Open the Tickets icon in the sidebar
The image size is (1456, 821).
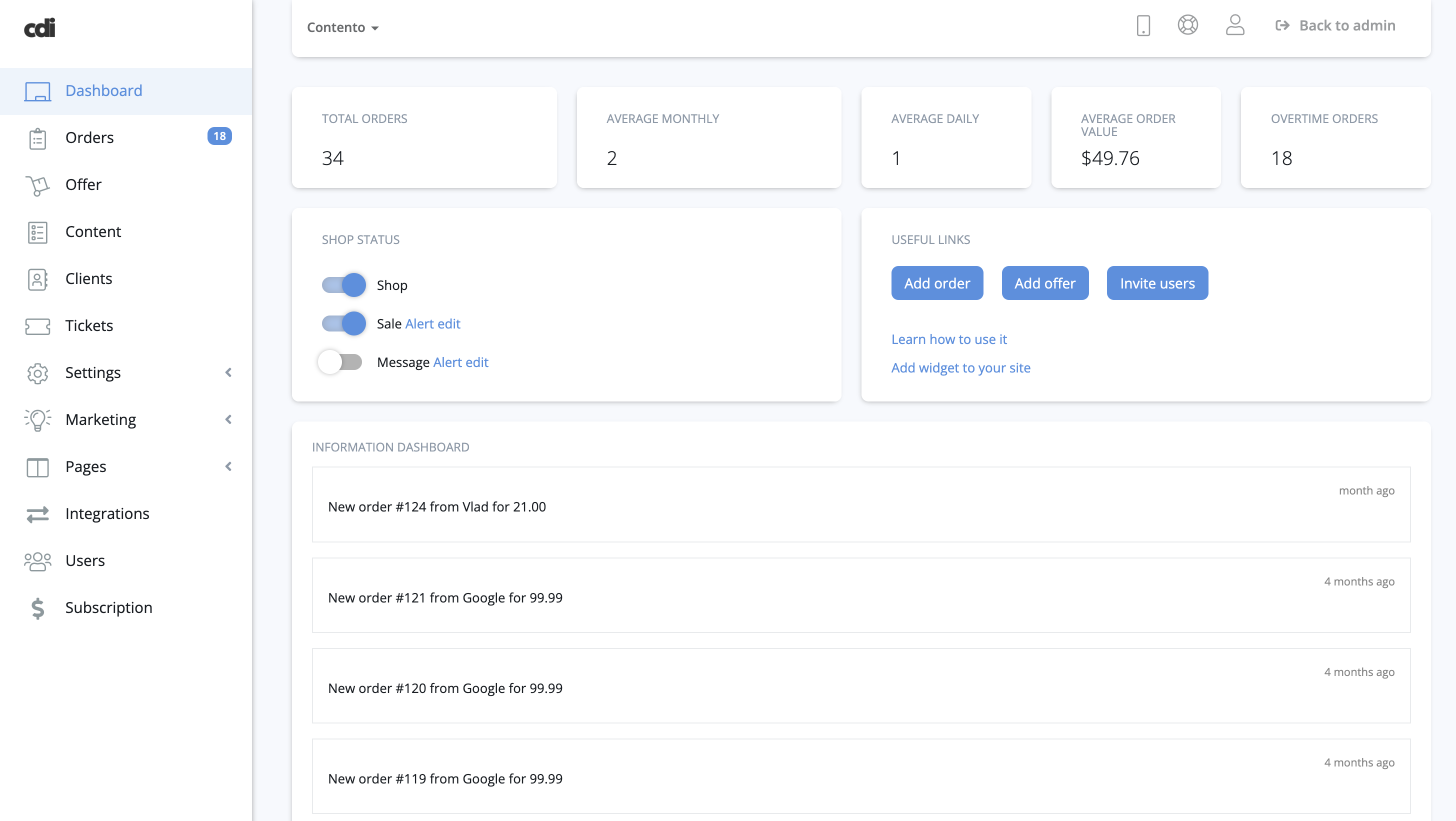coord(37,326)
